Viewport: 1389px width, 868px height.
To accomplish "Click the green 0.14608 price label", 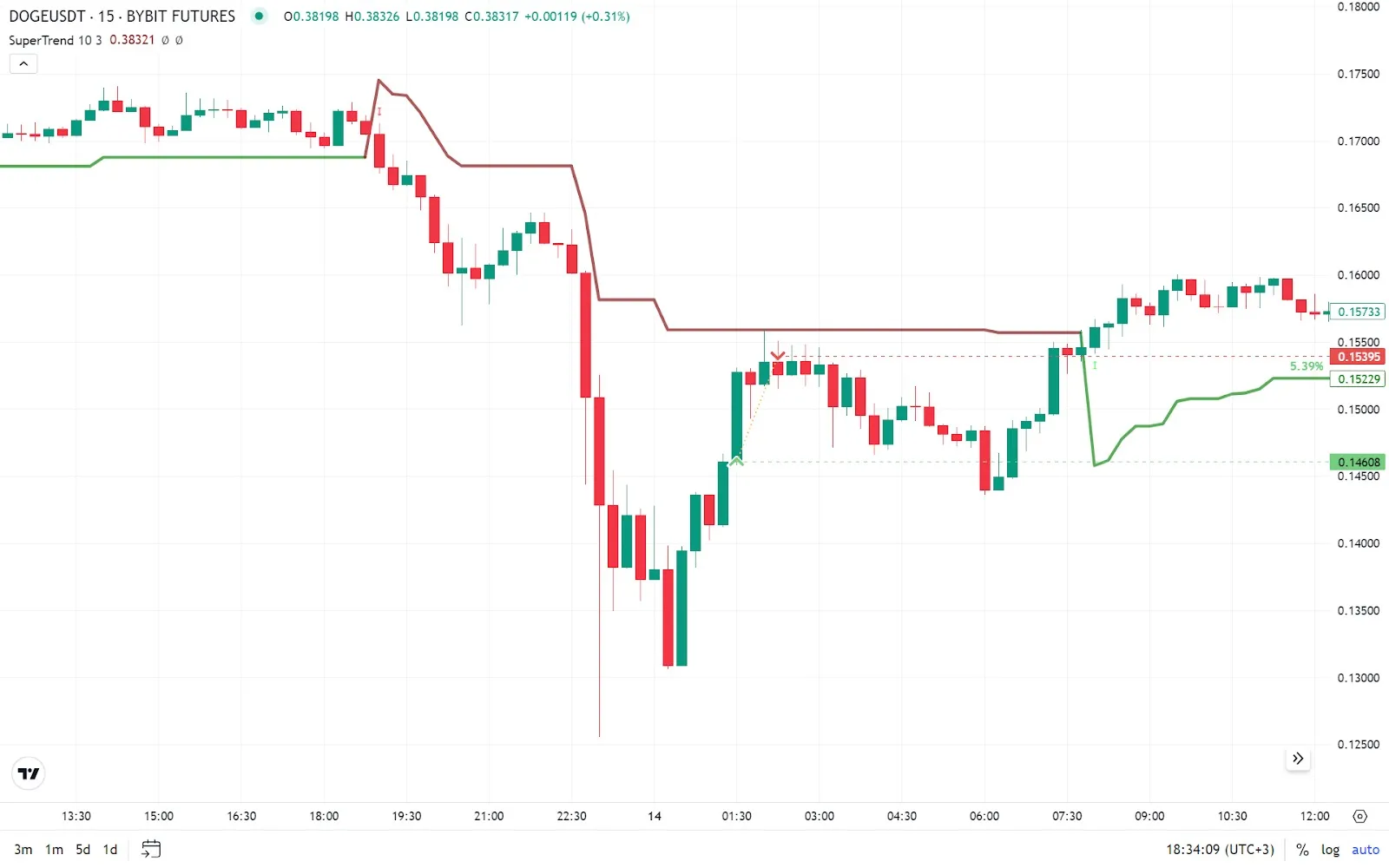I will click(1358, 463).
